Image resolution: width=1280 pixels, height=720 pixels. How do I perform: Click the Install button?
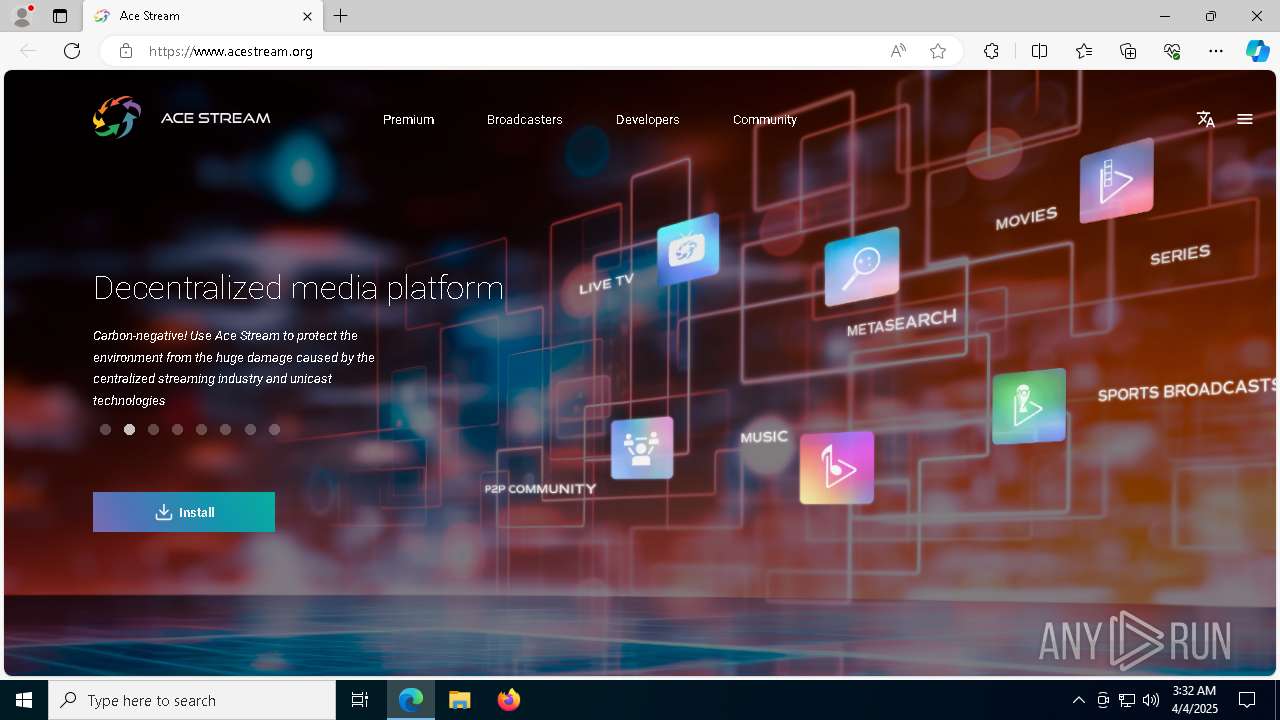(184, 512)
